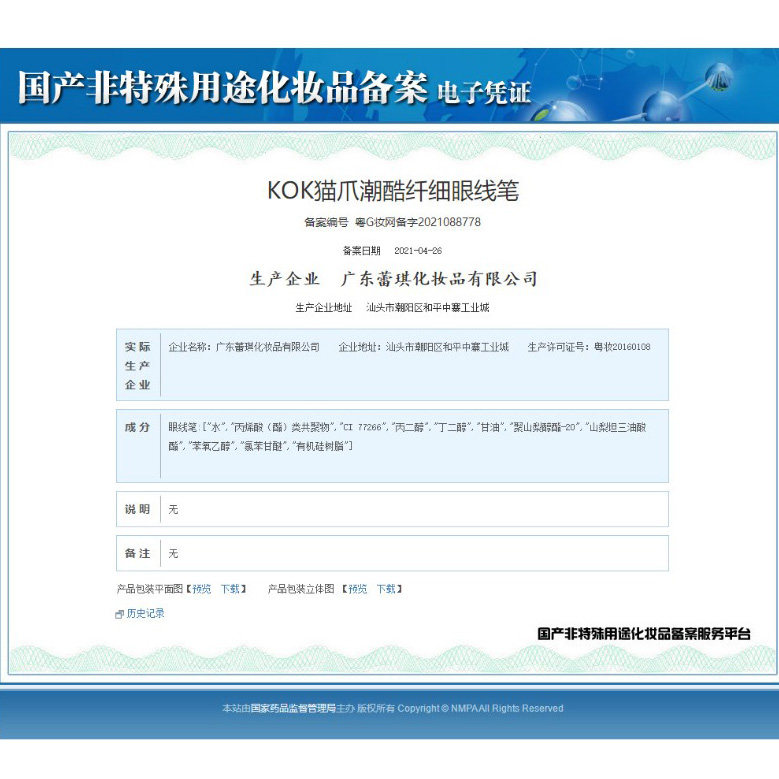
Task: Click the 企业地址 entry in the actual producer box
Action: coord(424,347)
